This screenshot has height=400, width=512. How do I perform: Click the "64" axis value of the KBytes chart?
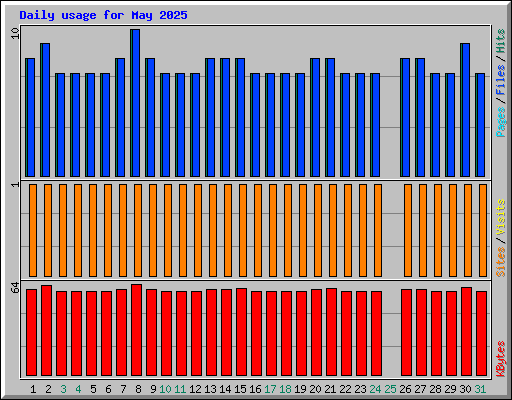click(x=15, y=288)
